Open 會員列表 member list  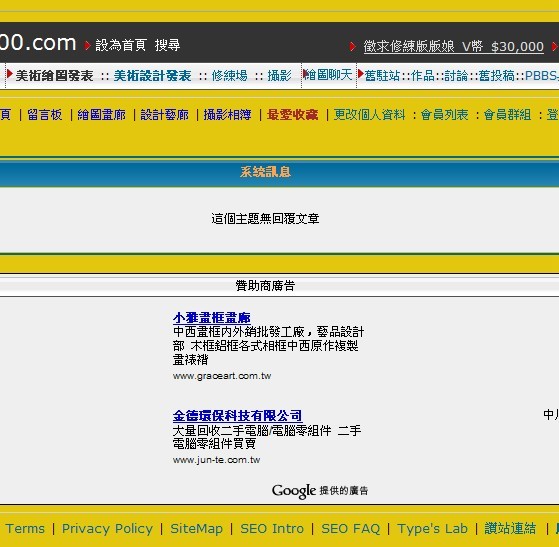444,115
